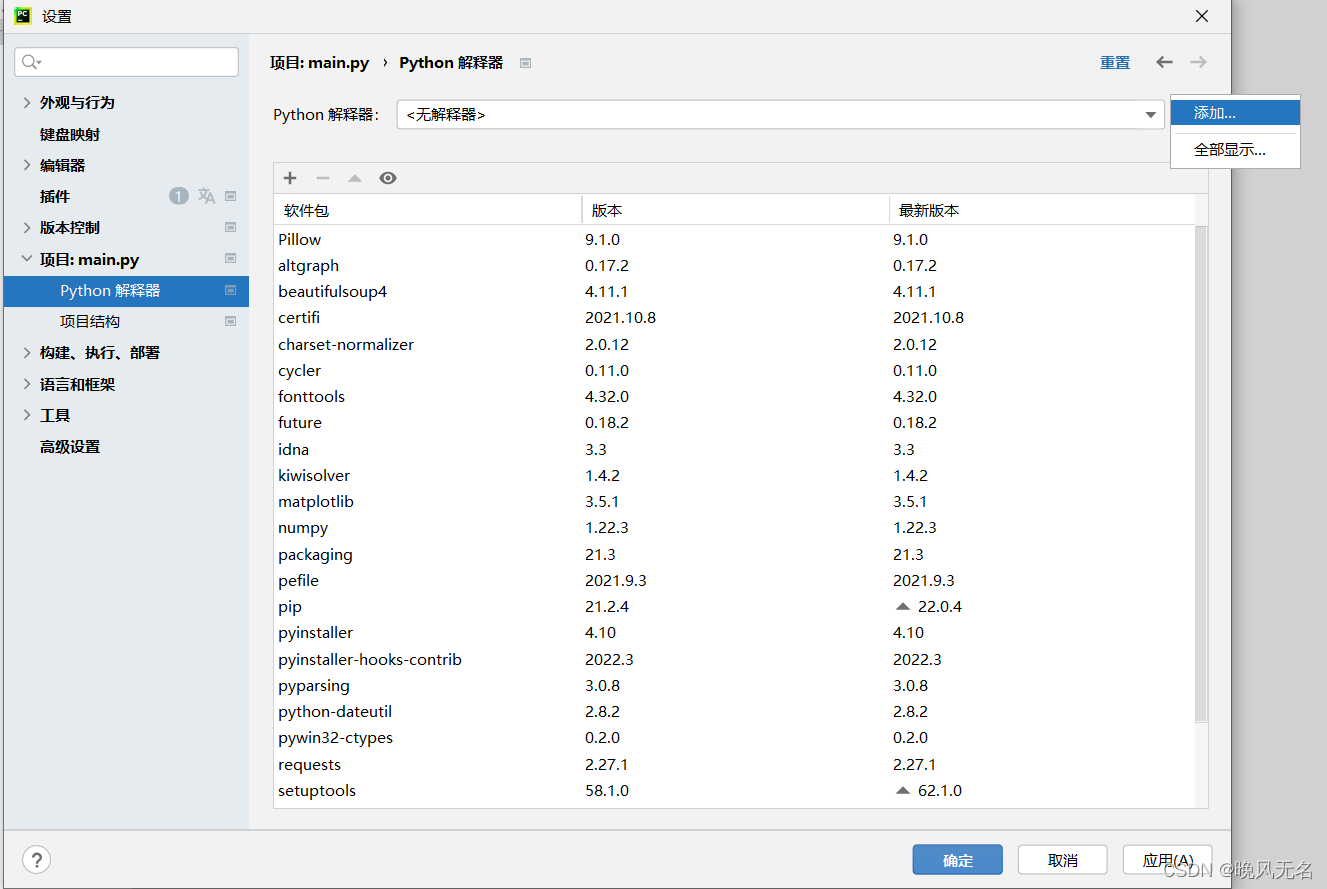Expand 编辑器 section

click(x=27, y=165)
